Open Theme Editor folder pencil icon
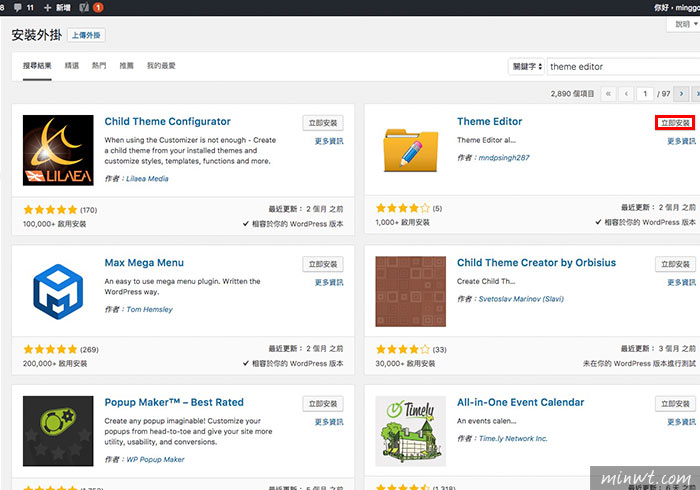The image size is (700, 490). click(411, 150)
